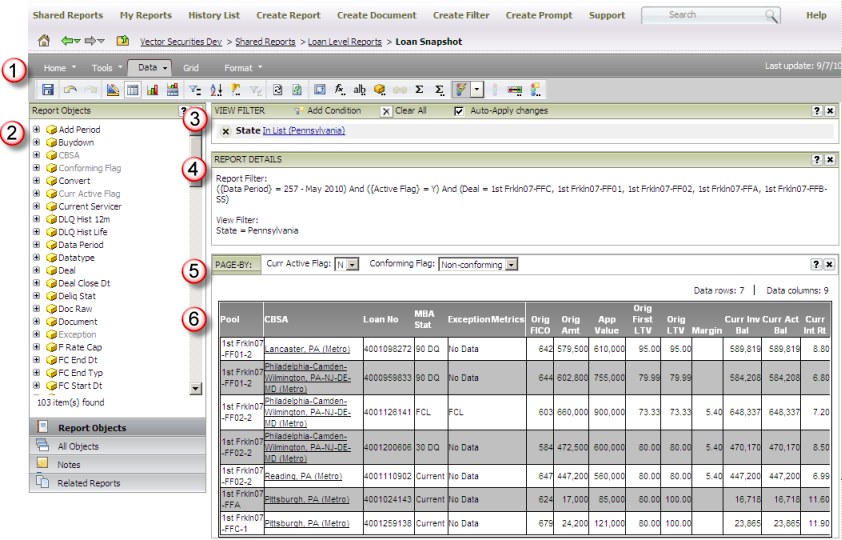Switch to Grid view icon
This screenshot has width=842, height=540.
tap(133, 90)
